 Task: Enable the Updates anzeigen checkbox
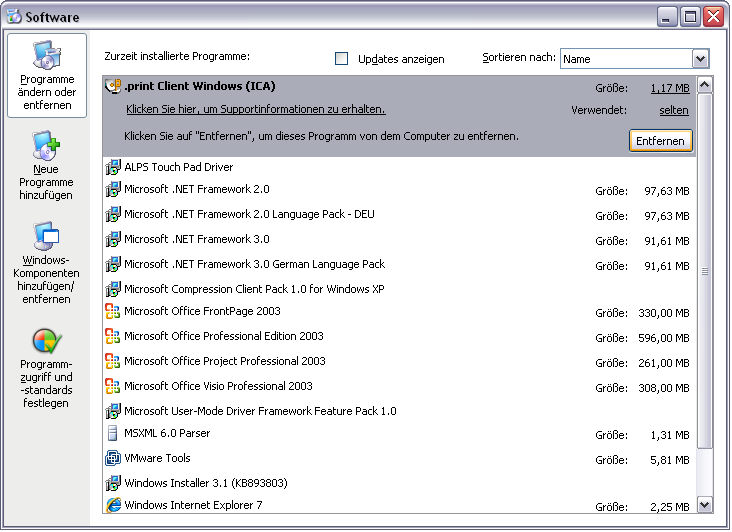(x=342, y=58)
